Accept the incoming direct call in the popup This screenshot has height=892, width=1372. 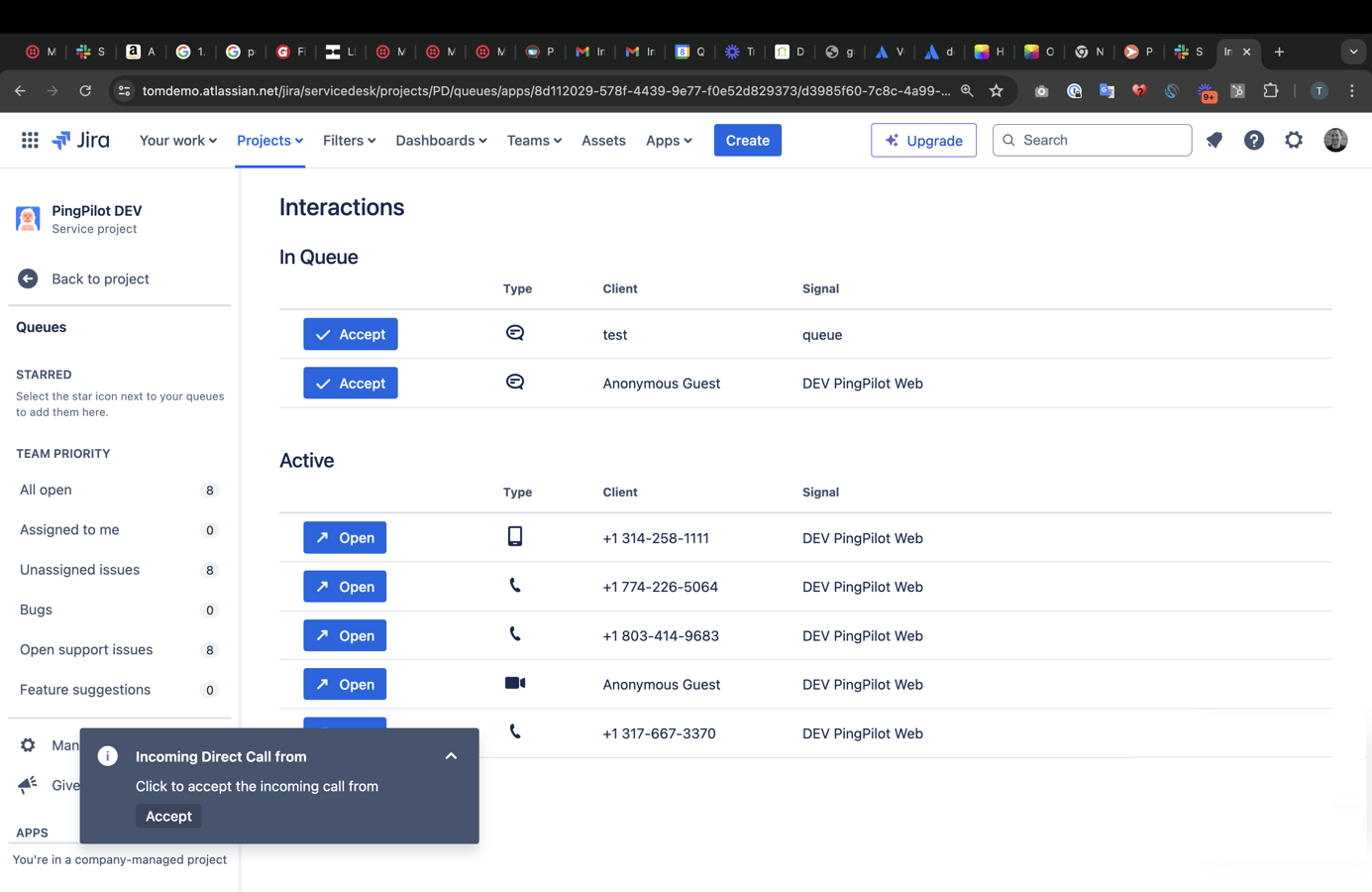click(x=168, y=817)
